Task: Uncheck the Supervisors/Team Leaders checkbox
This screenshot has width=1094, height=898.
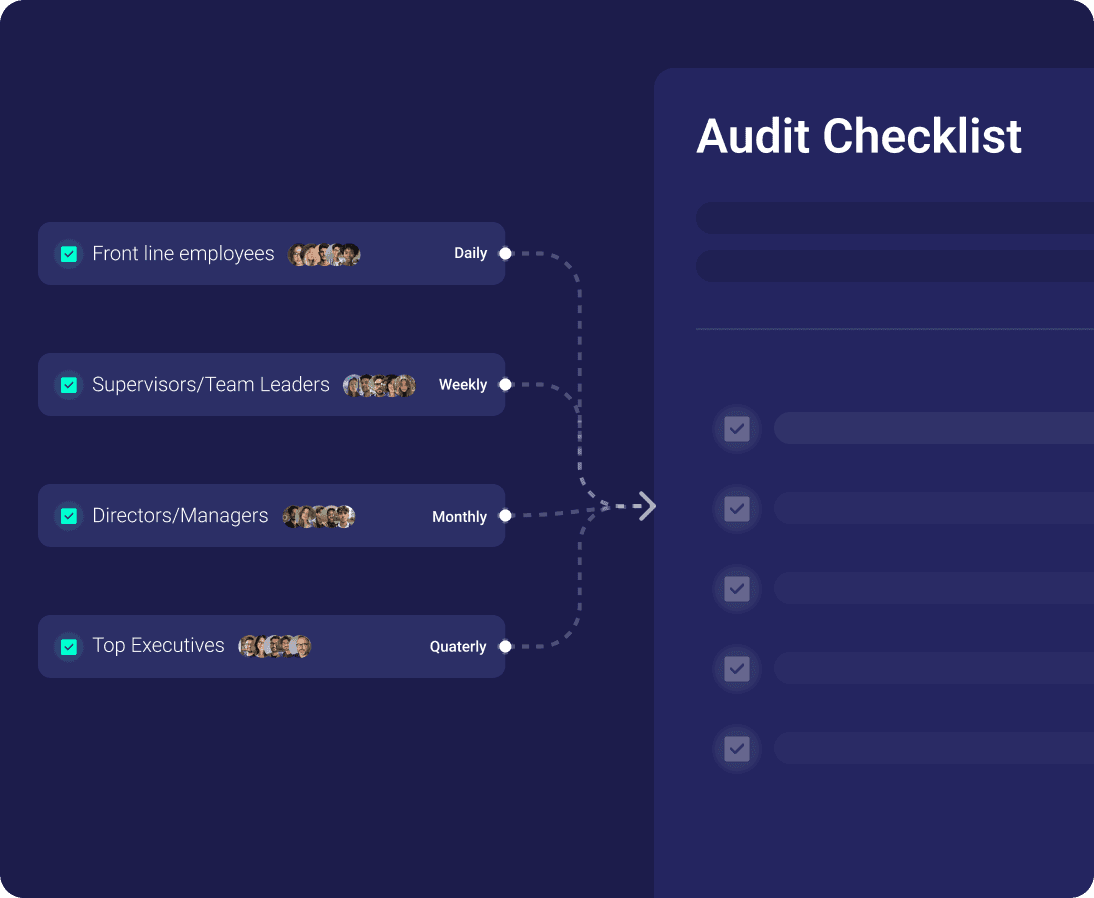Action: (69, 385)
